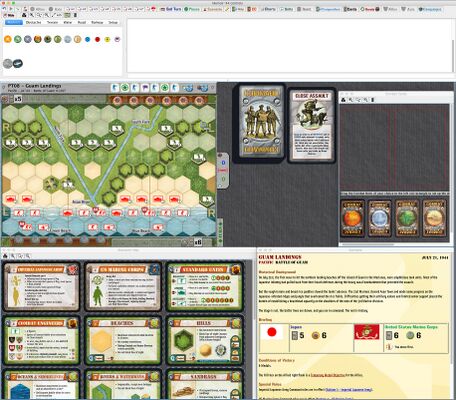Click the US Marine Corps flag in the Briefing table

pos(367,332)
